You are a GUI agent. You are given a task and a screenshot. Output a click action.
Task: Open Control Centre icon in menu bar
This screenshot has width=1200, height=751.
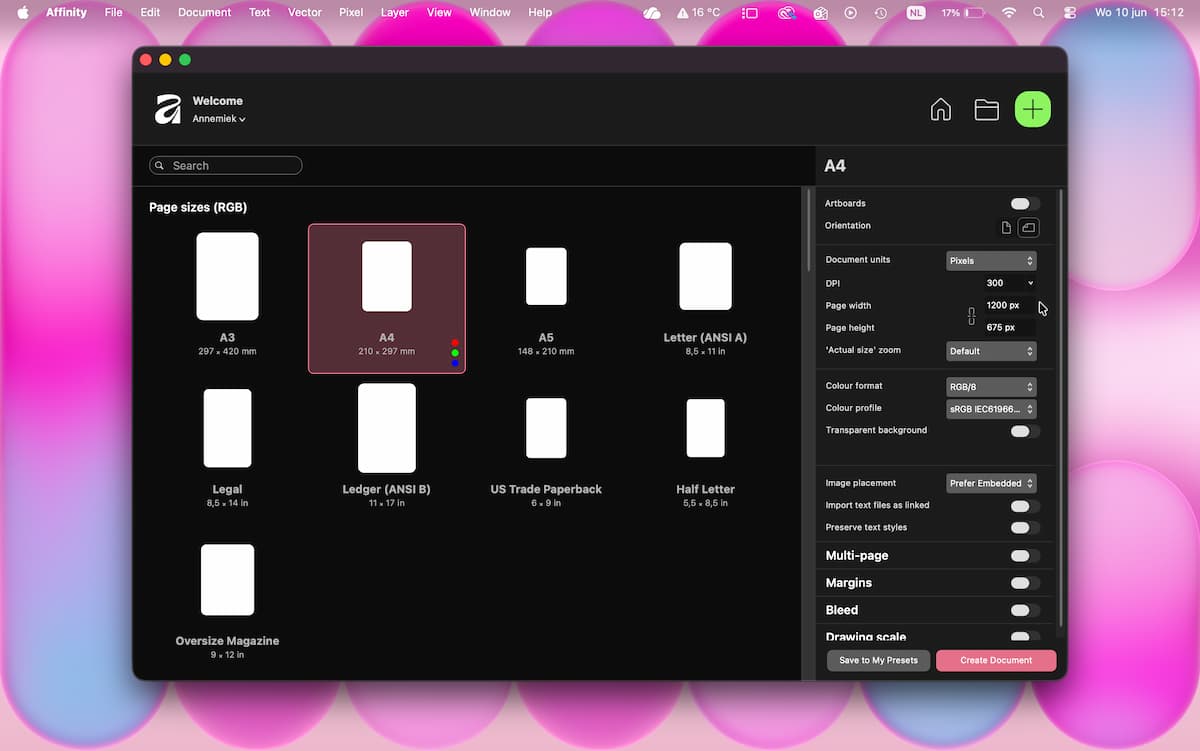coord(1069,13)
